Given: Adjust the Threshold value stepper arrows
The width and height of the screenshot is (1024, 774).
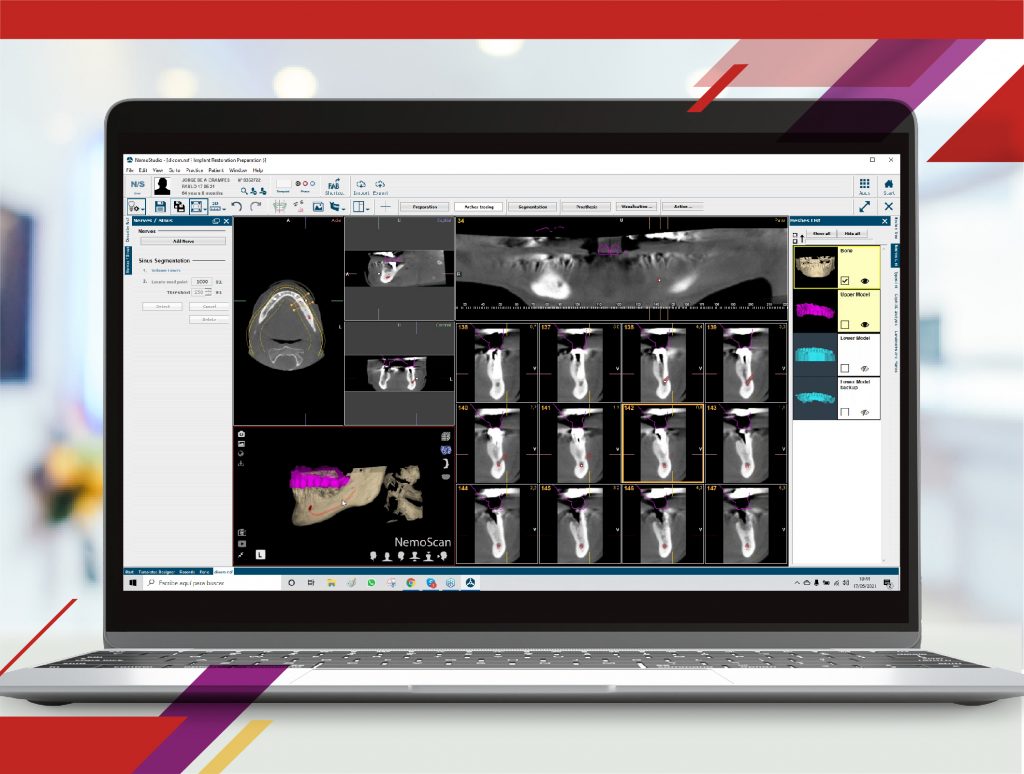Looking at the screenshot, I should pyautogui.click(x=209, y=293).
